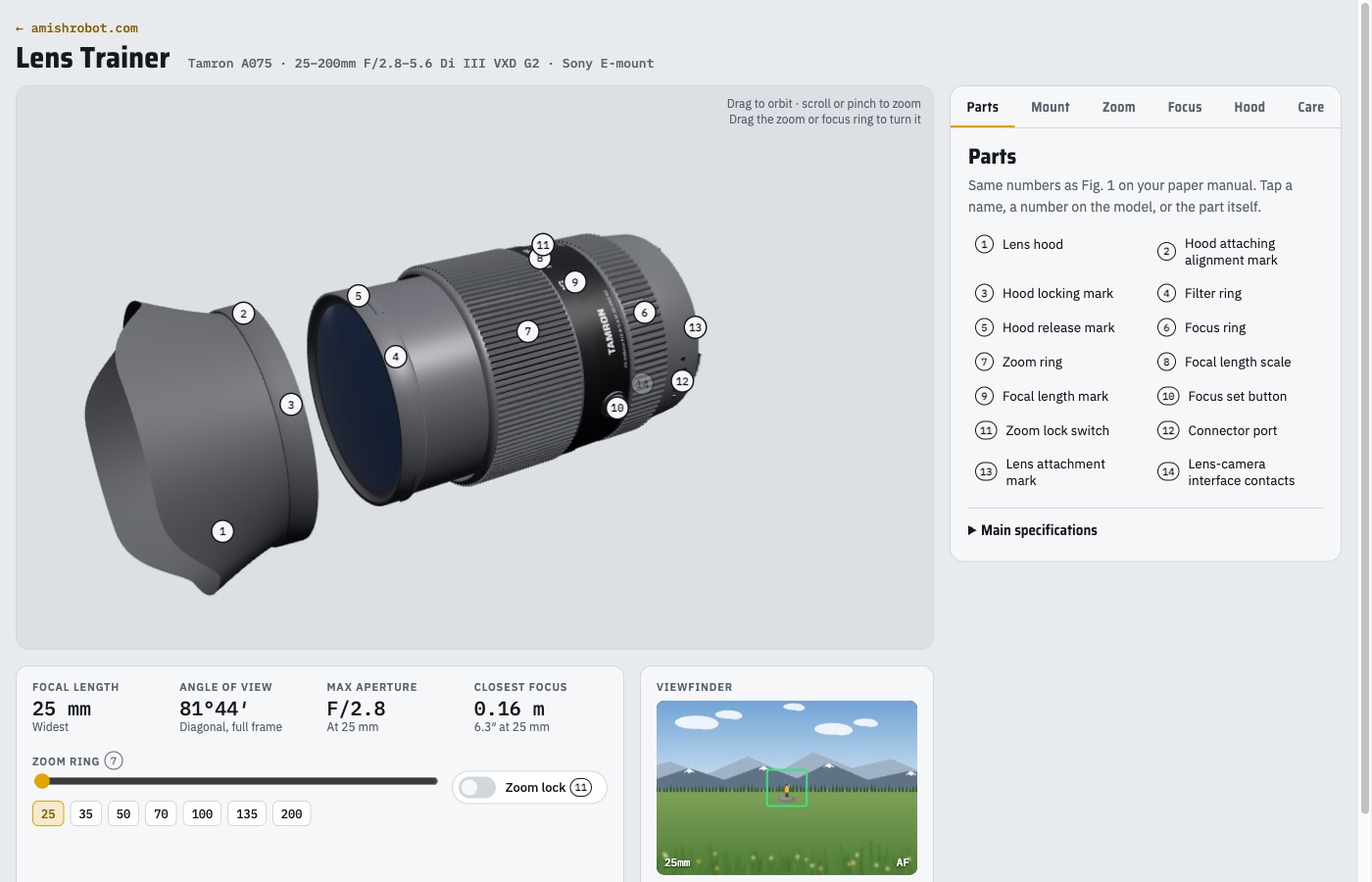
Task: Choose the 50 focal length preset
Action: pyautogui.click(x=123, y=813)
